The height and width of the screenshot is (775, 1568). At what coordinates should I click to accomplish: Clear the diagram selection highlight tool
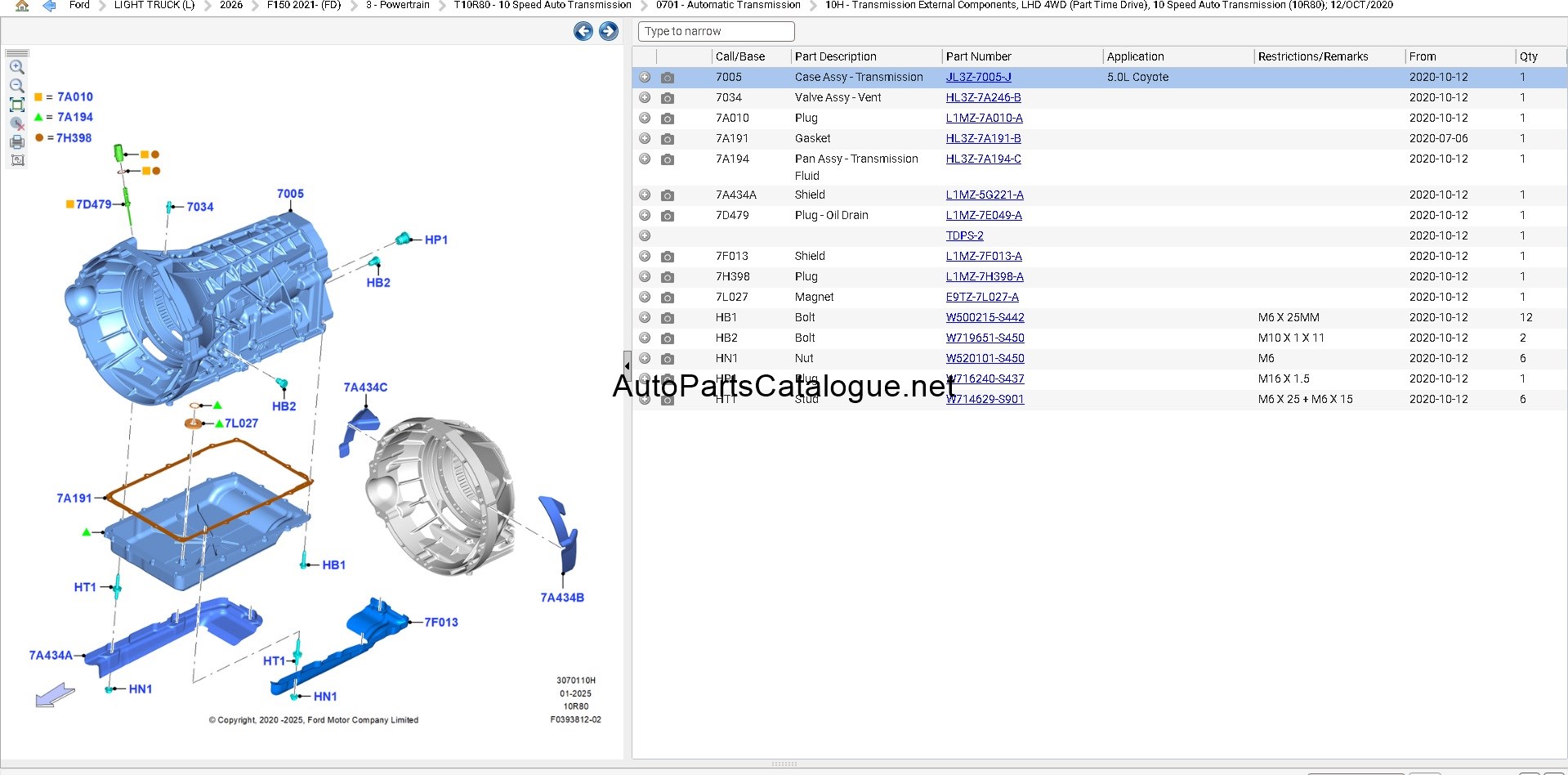pyautogui.click(x=17, y=123)
